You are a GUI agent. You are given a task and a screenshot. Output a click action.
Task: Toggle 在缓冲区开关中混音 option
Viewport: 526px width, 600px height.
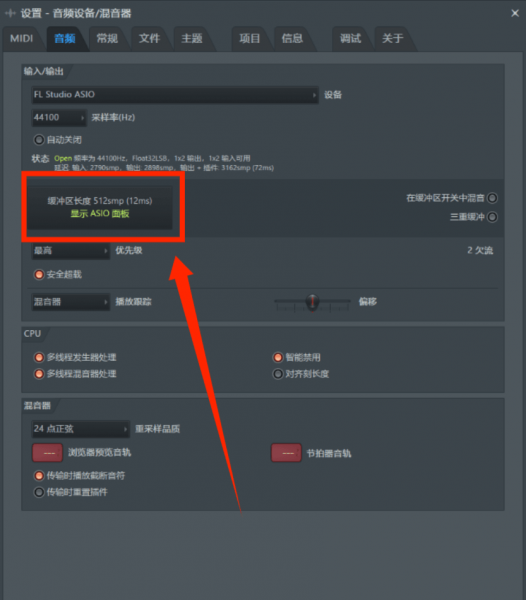(x=492, y=198)
